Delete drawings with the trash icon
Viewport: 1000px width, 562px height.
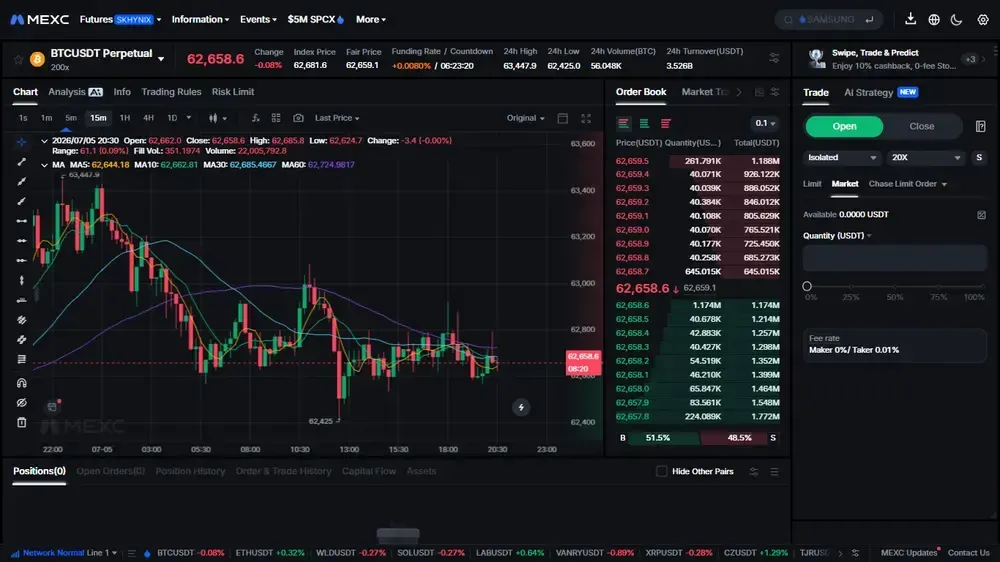[x=22, y=422]
